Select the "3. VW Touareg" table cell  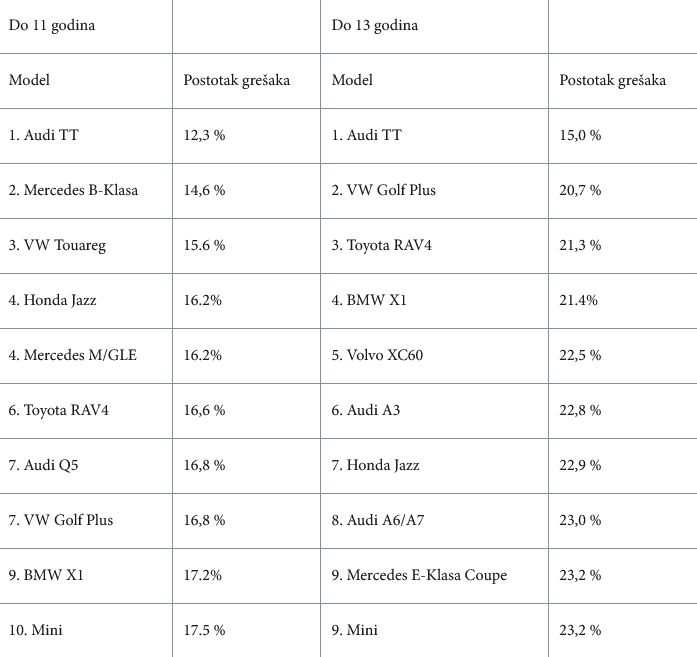(57, 245)
